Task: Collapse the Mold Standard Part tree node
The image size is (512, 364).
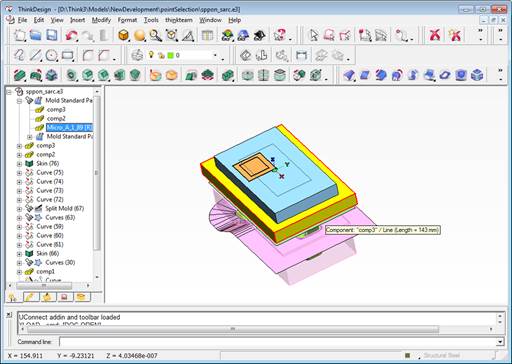Action: pos(19,101)
